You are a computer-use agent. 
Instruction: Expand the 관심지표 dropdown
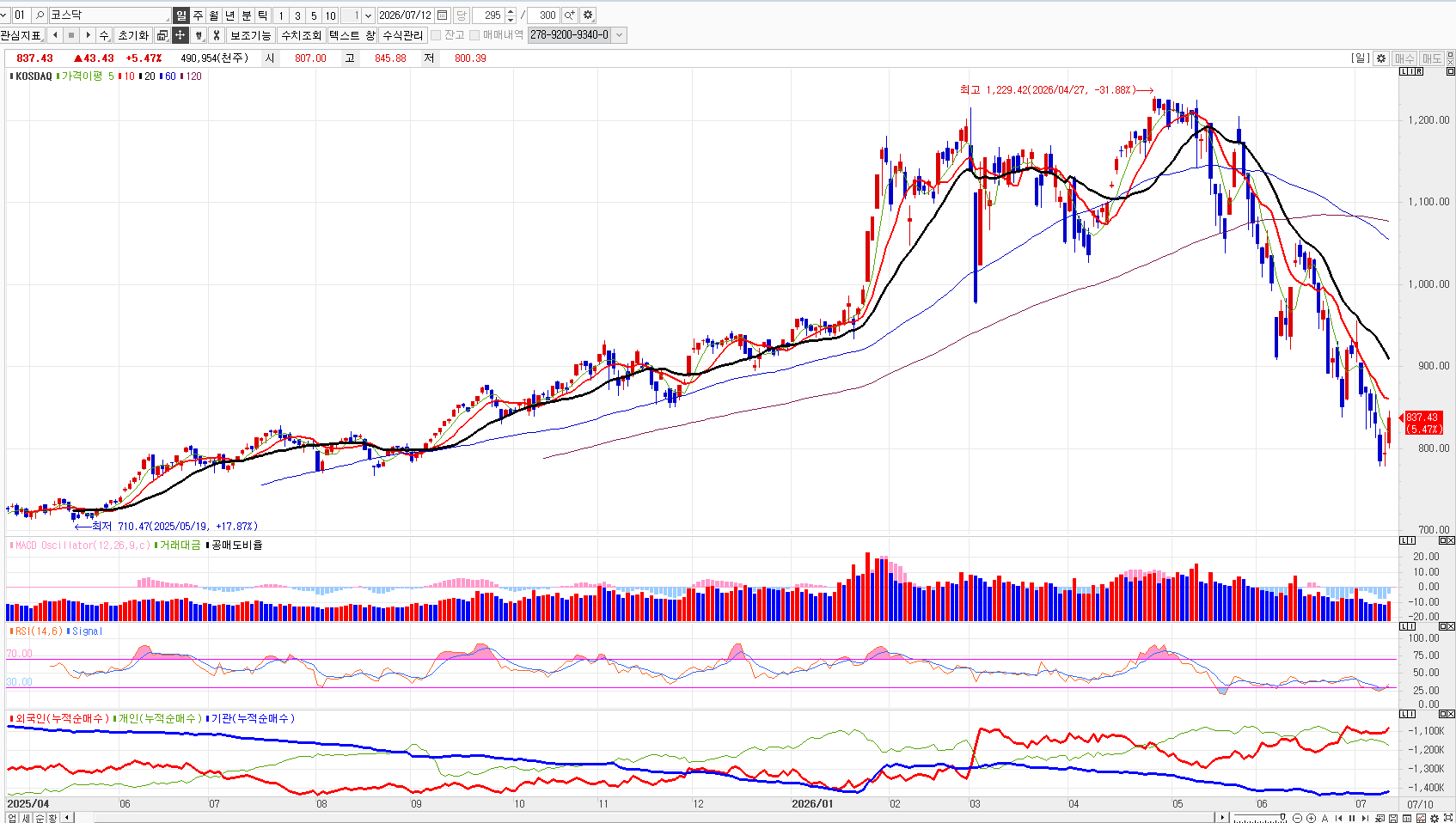pos(22,35)
